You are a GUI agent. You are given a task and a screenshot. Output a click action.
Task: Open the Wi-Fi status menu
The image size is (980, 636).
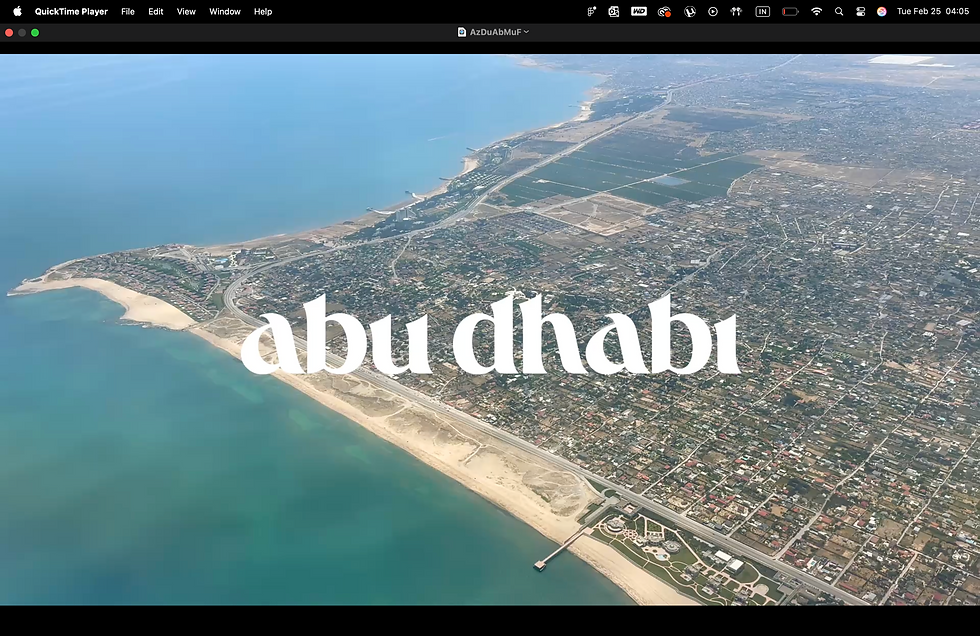tap(816, 11)
